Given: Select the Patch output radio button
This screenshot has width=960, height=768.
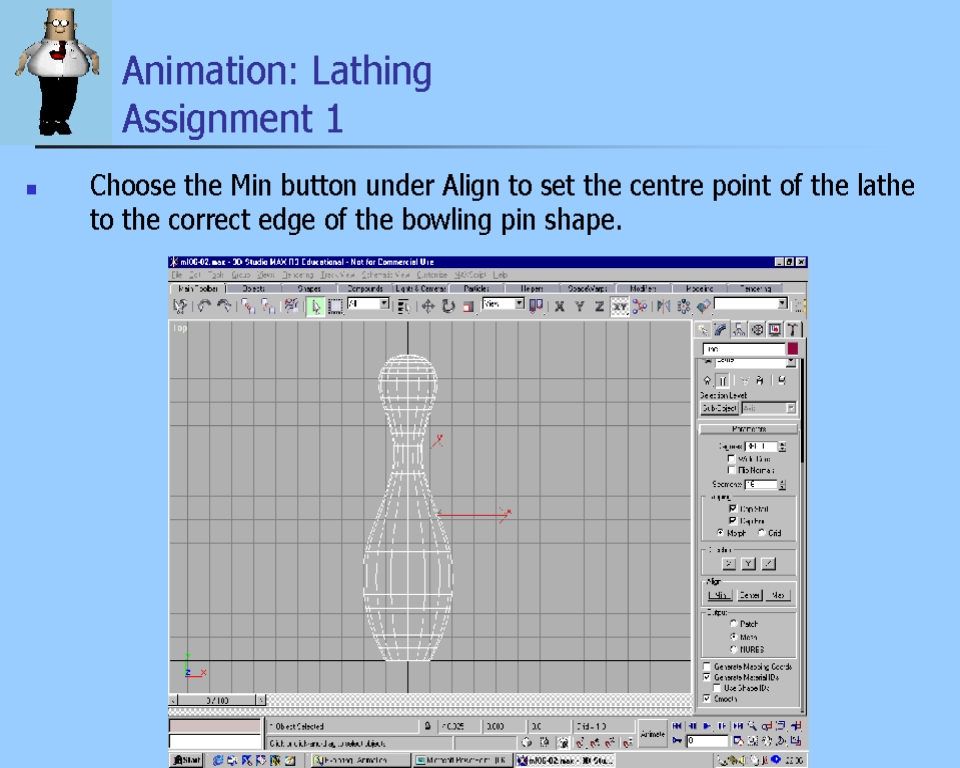Looking at the screenshot, I should tap(733, 624).
